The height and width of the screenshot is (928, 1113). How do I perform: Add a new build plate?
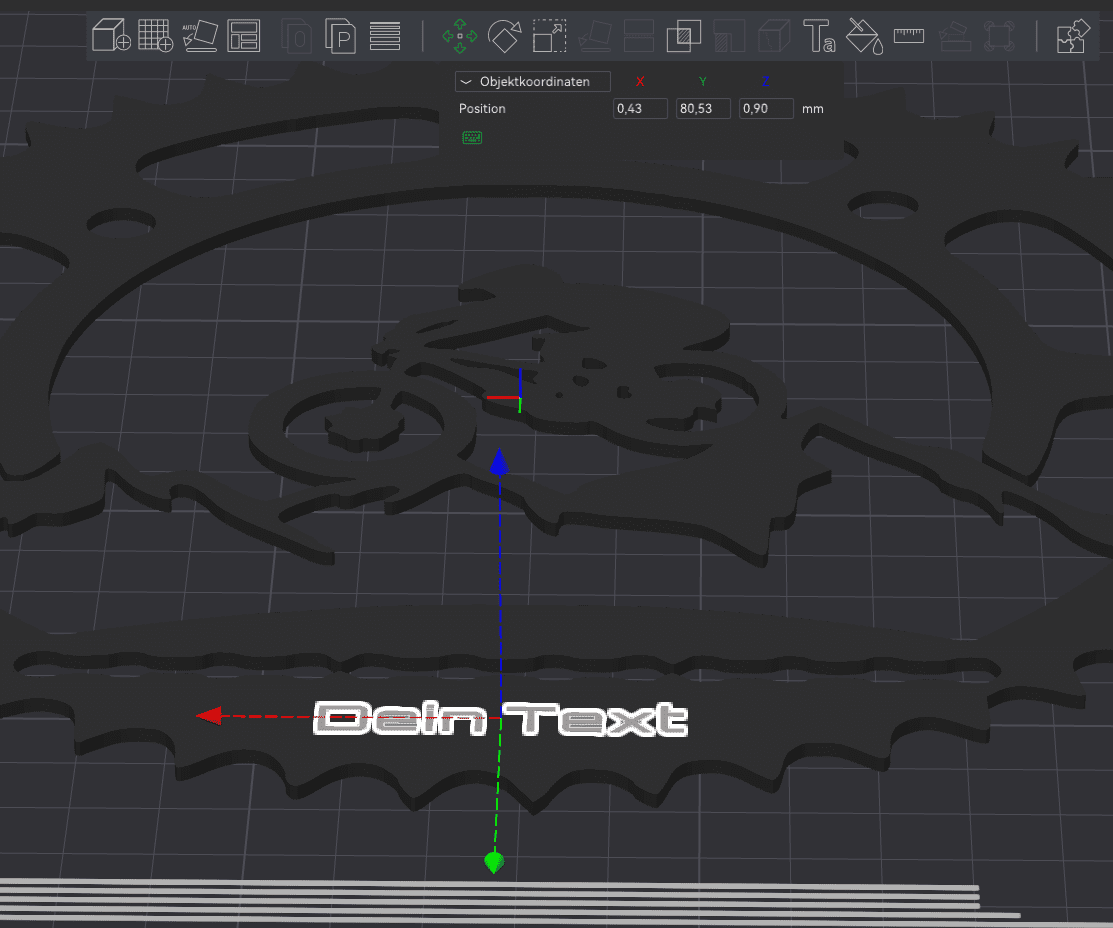point(155,36)
